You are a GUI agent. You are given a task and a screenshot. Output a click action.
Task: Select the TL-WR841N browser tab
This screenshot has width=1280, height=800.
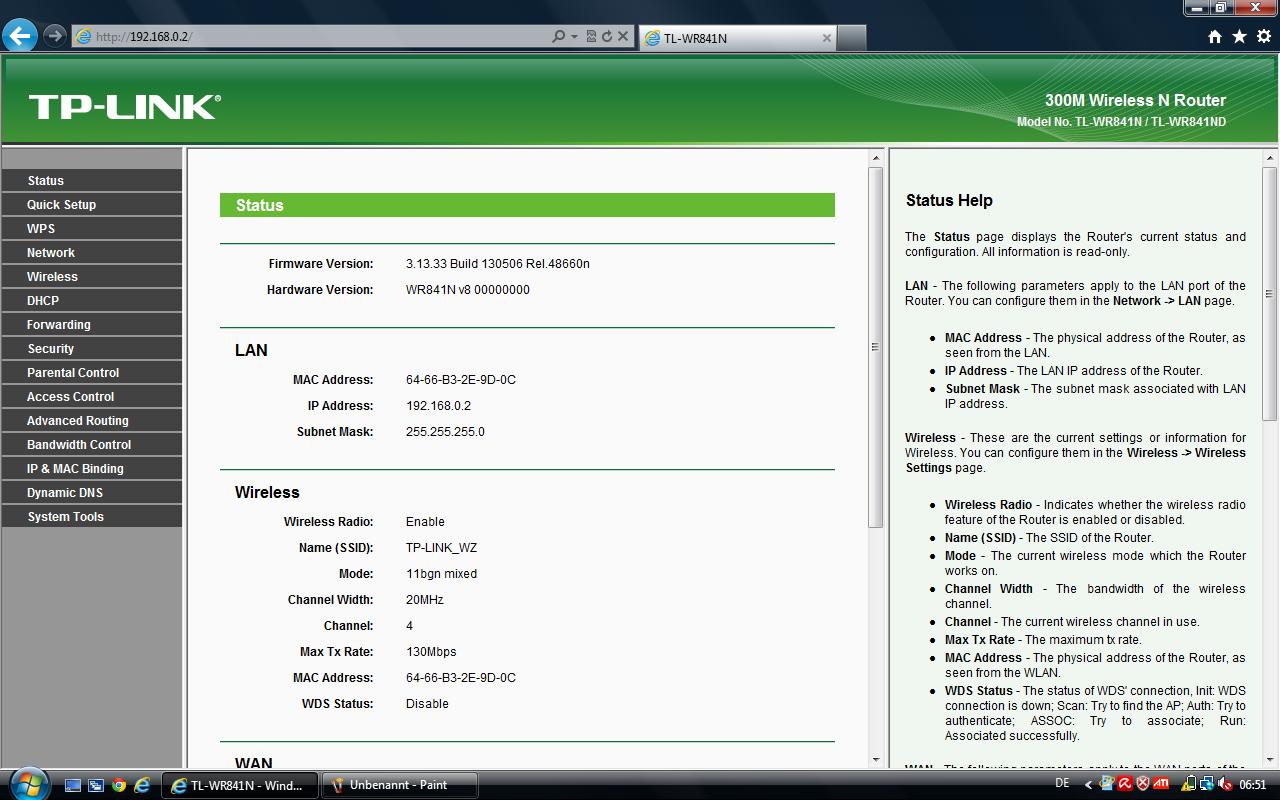pos(736,38)
